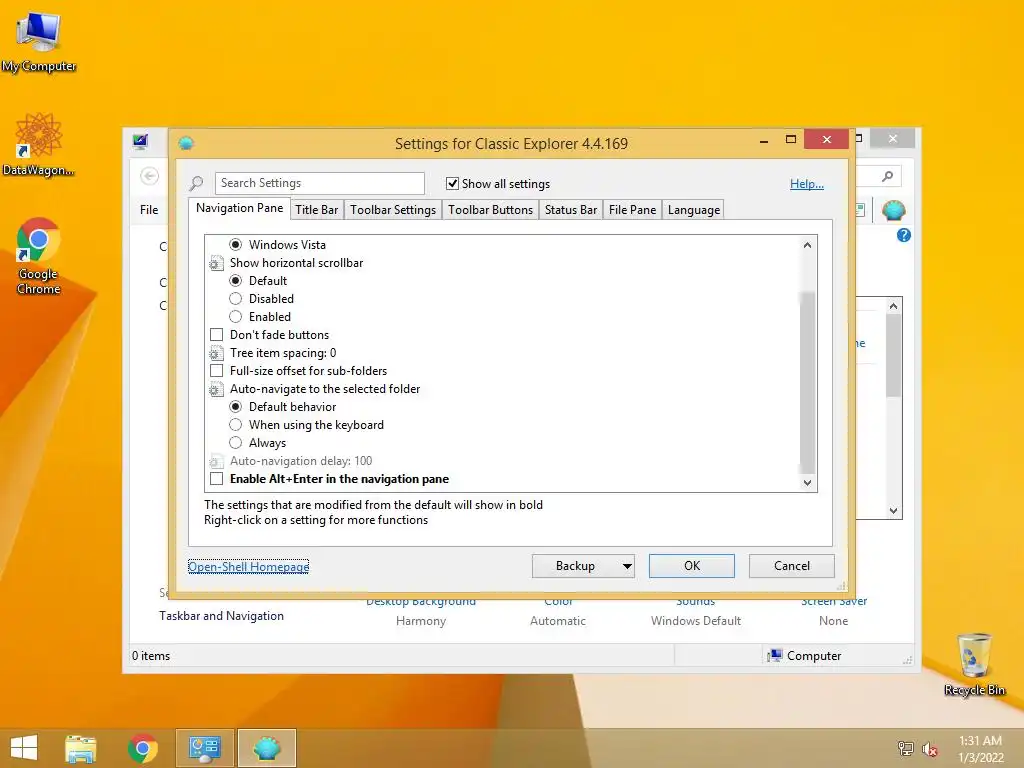Image resolution: width=1024 pixels, height=768 pixels.
Task: Click the Harmony desktop background label
Action: [421, 621]
